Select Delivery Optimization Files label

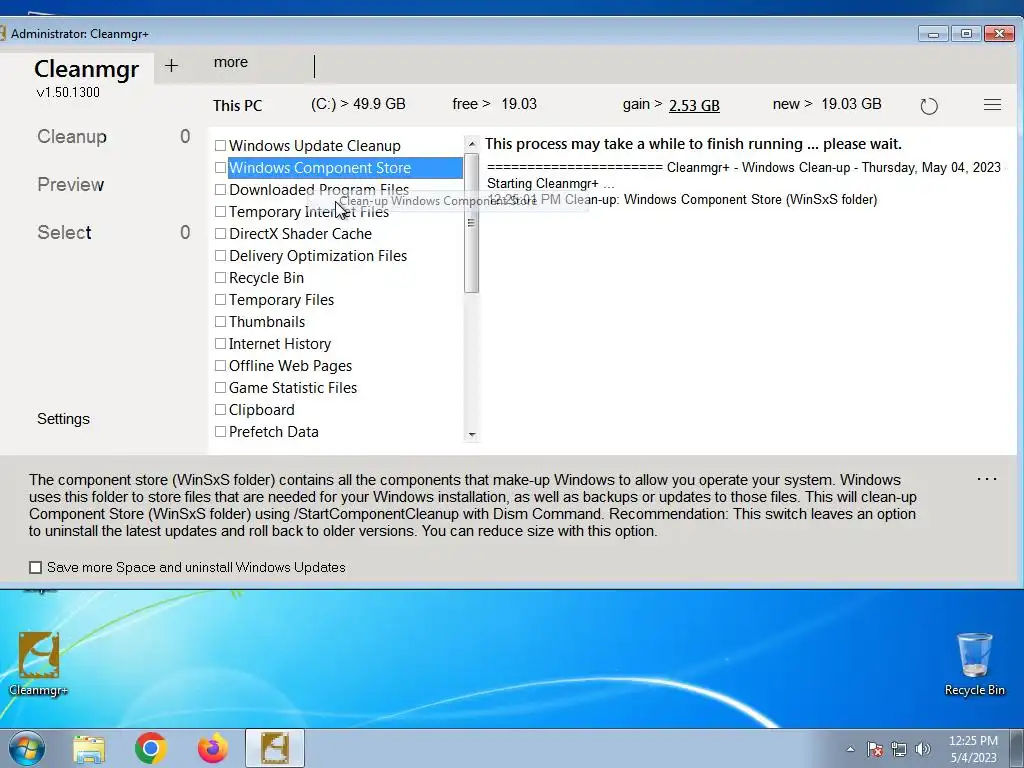[x=318, y=256]
